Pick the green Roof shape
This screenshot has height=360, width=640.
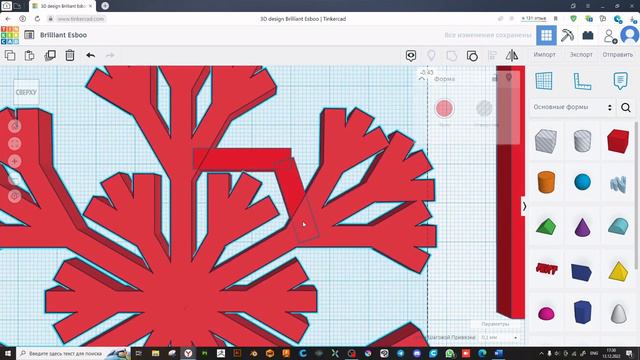pos(546,226)
